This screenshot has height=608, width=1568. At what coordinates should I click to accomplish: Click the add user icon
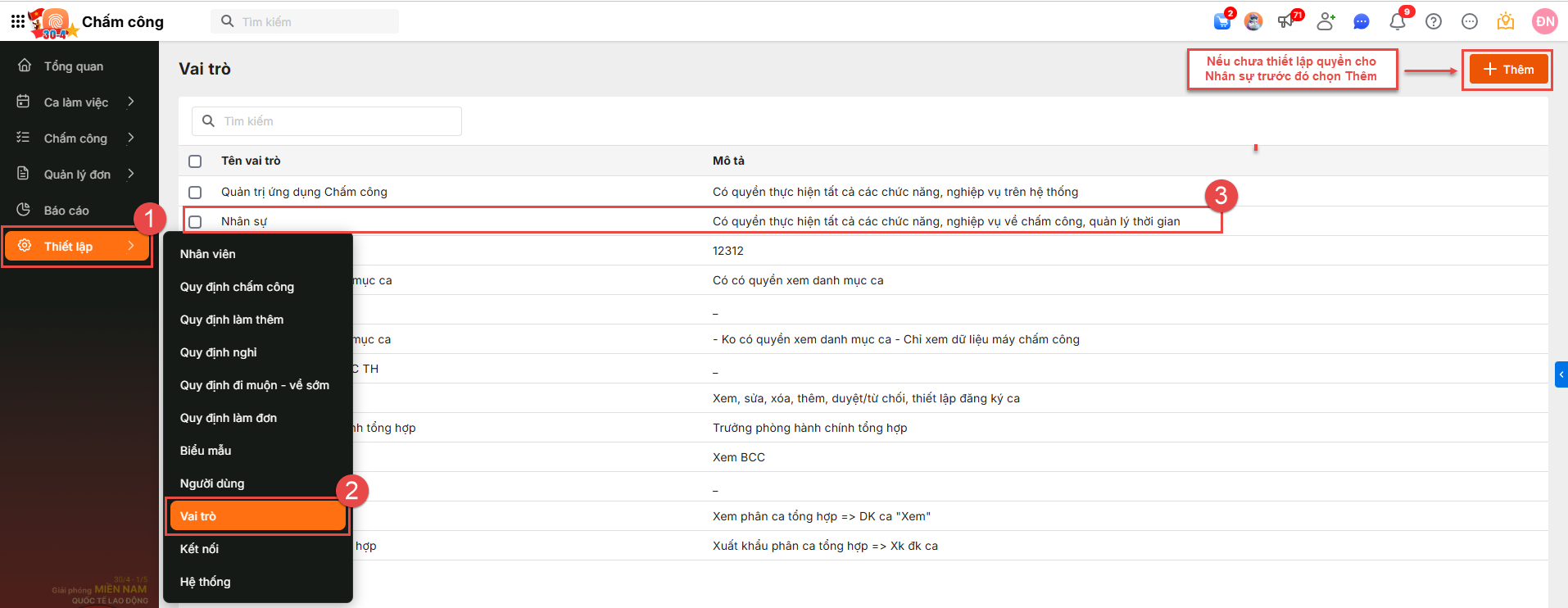pos(1326,22)
